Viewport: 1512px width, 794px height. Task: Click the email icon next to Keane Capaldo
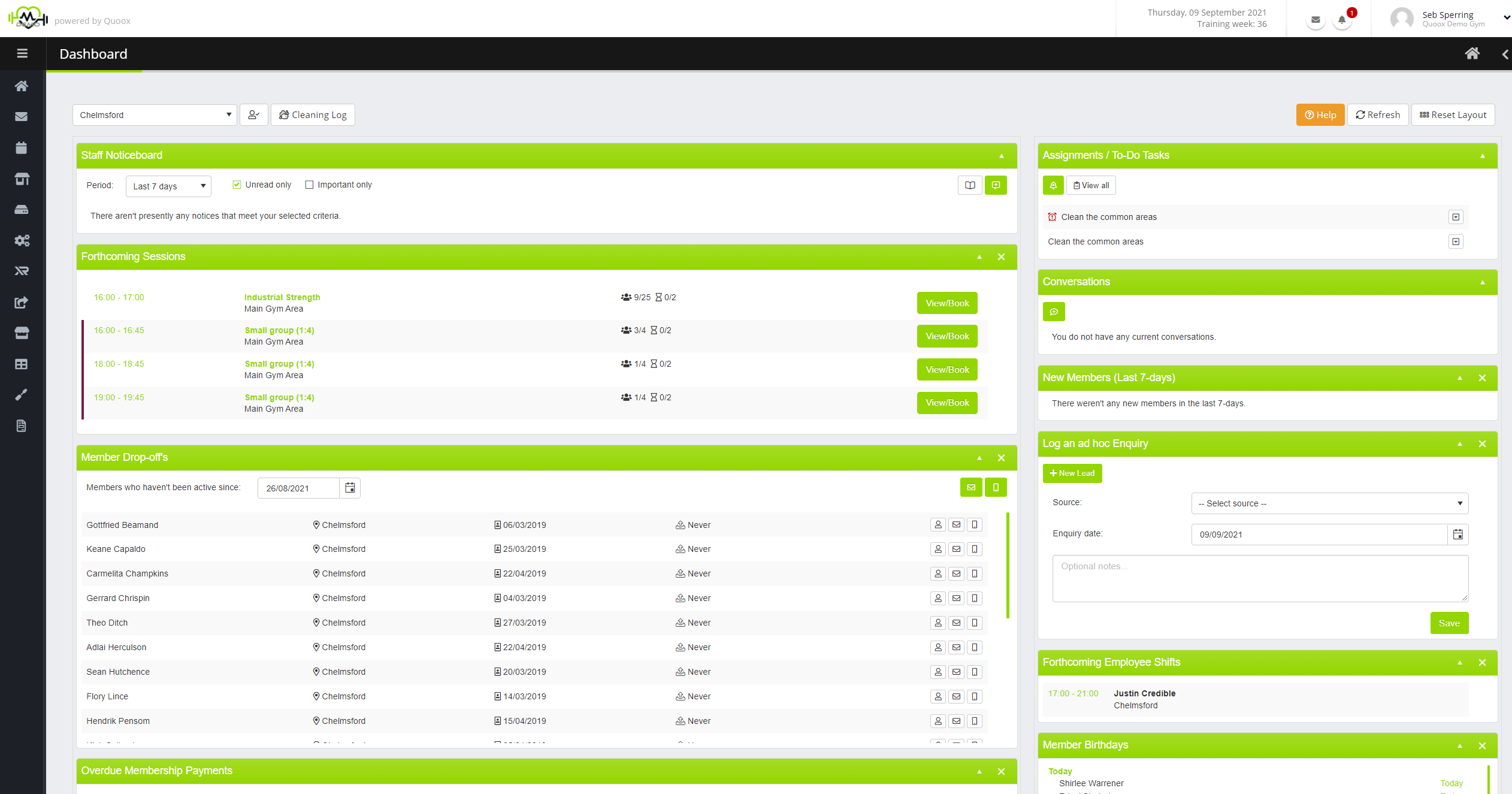(956, 549)
